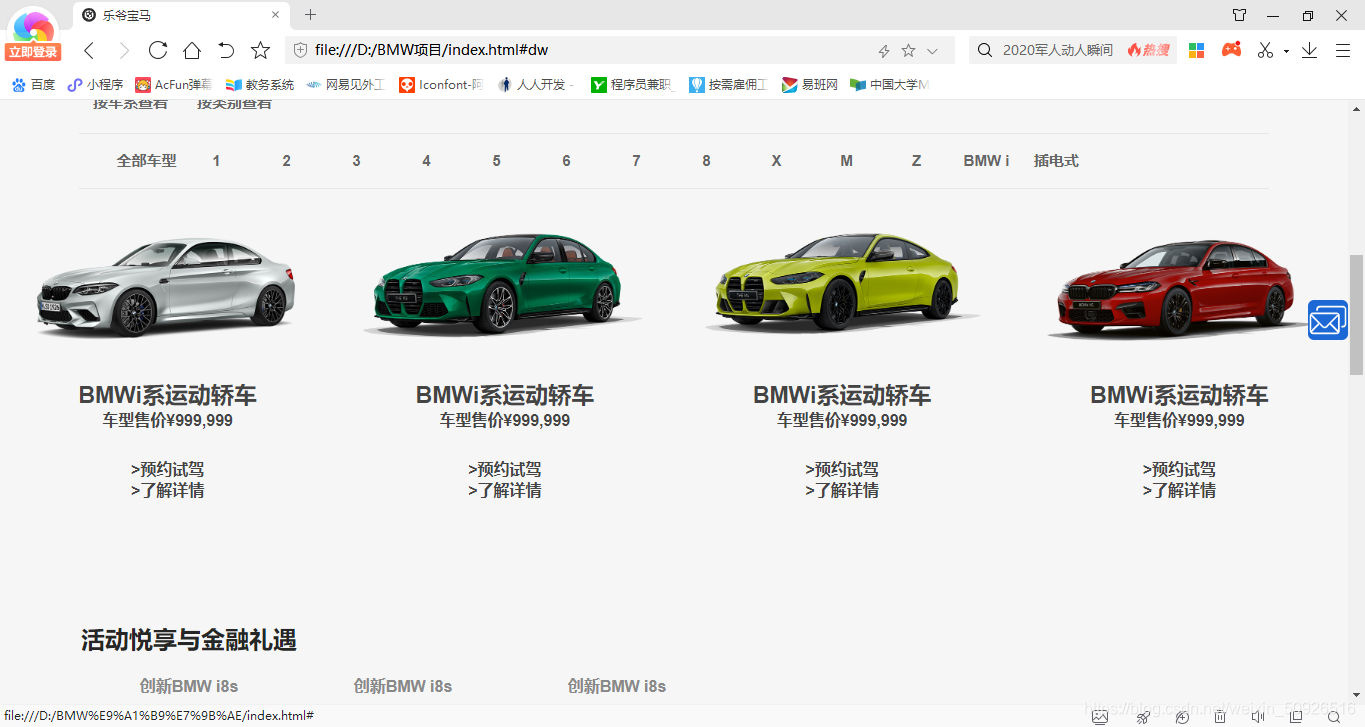Open the 人人开发 bookmark

tap(537, 85)
